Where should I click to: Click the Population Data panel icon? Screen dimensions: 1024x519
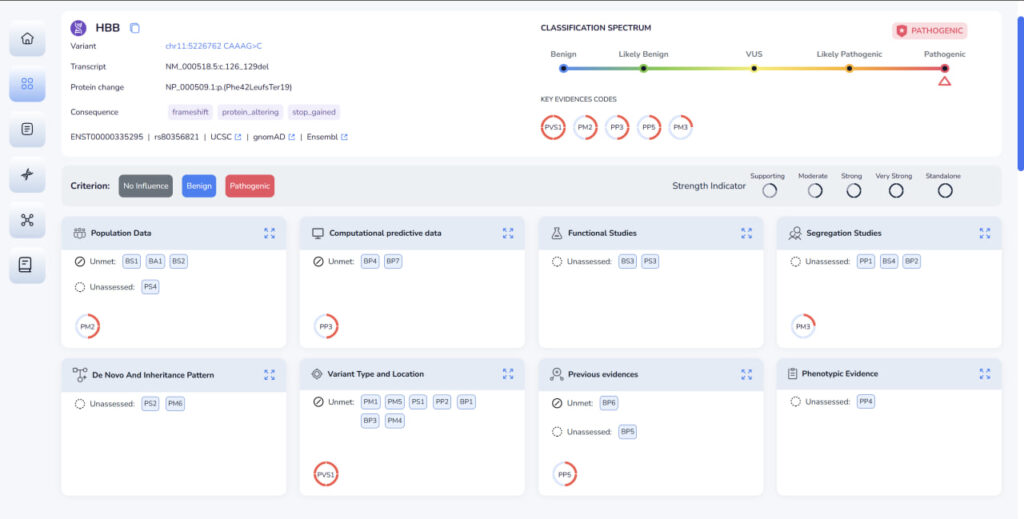pos(80,233)
